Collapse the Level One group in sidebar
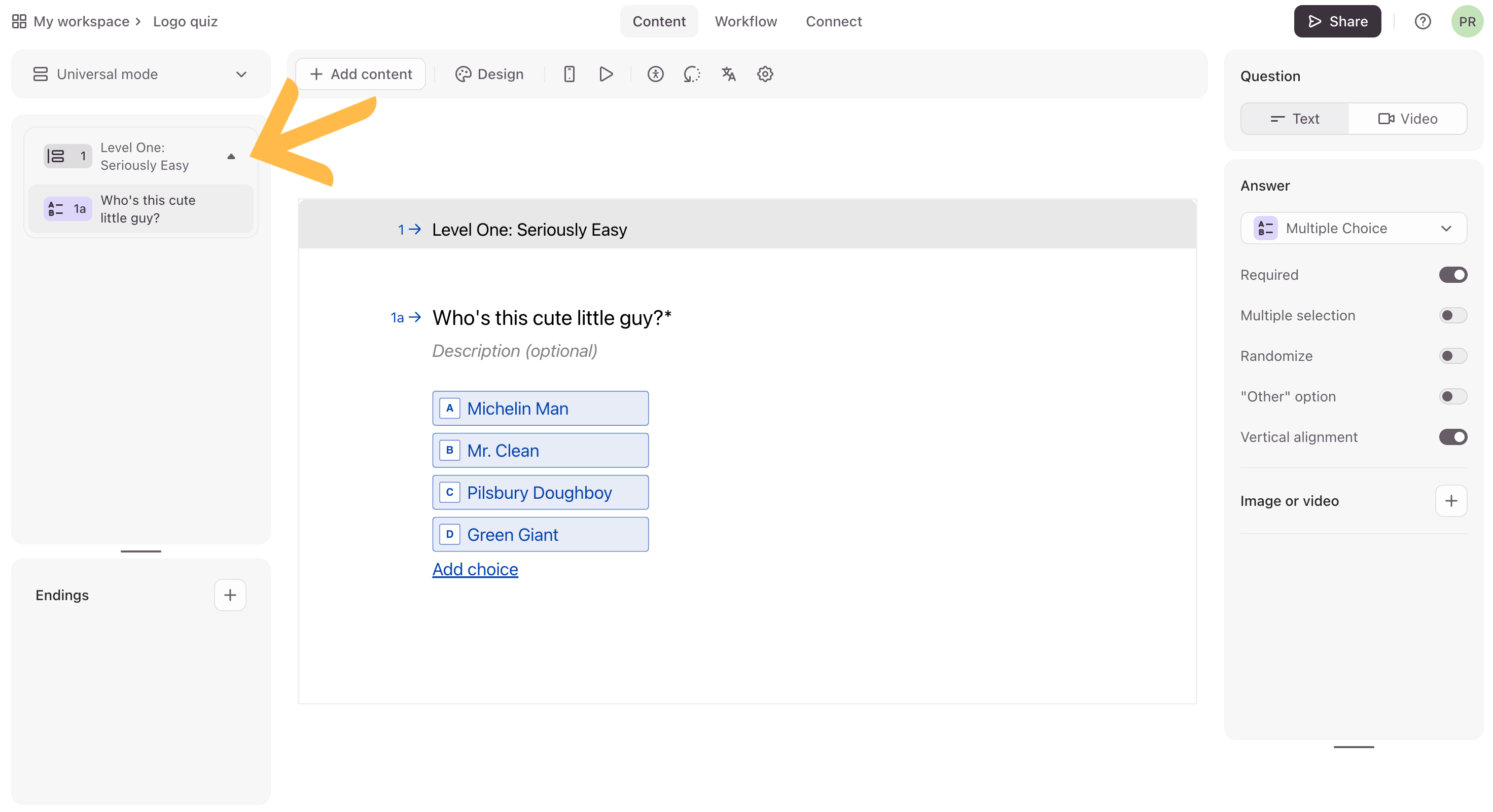The image size is (1493, 812). coord(231,157)
